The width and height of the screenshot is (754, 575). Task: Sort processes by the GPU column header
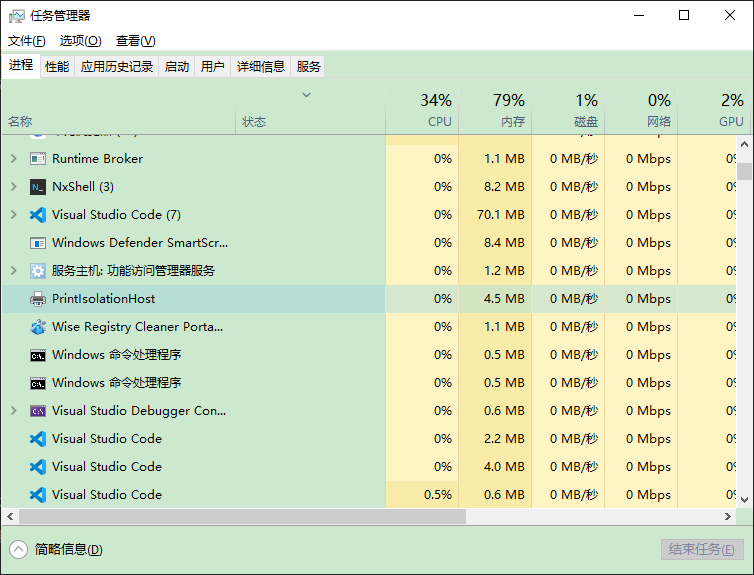tap(714, 112)
